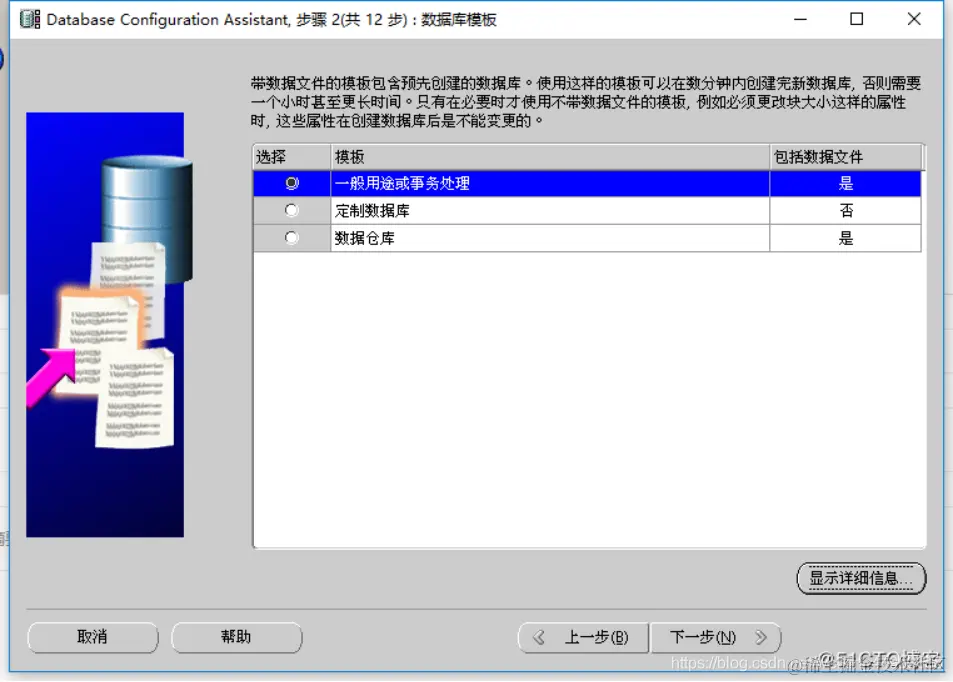Click the 定制数据库 row in the template list
This screenshot has height=682, width=953.
450,210
